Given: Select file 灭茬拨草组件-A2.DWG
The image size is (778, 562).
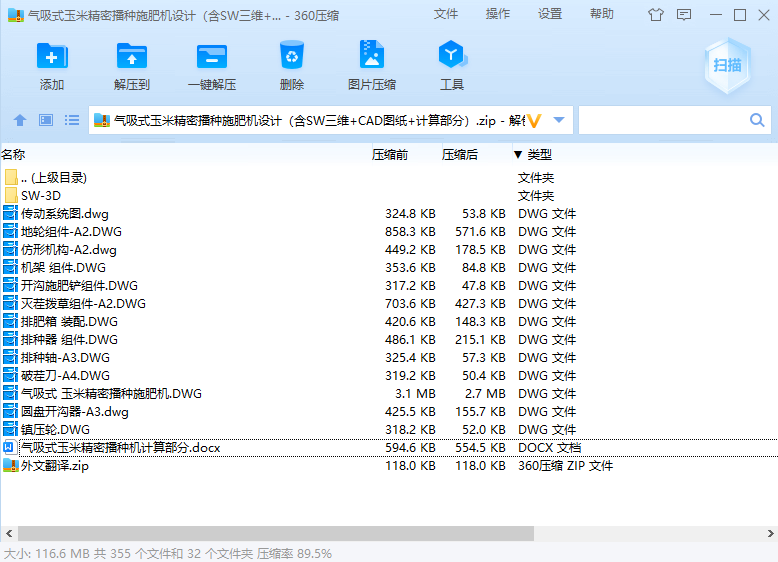Looking at the screenshot, I should coord(83,304).
